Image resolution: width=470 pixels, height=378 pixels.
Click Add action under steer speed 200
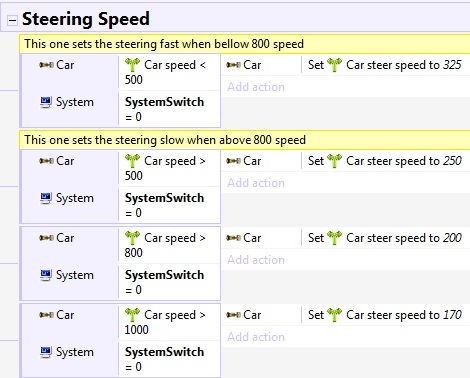[x=256, y=260]
